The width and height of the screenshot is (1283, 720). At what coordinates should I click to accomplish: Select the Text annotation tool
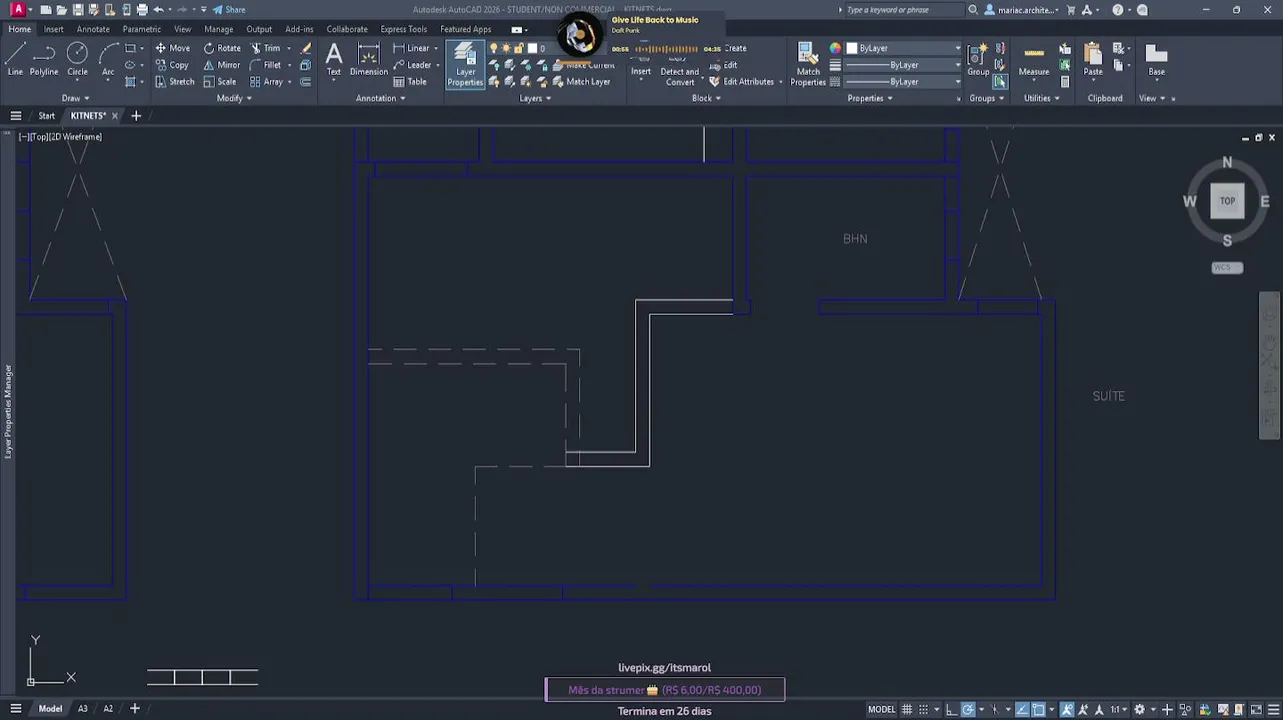click(334, 59)
